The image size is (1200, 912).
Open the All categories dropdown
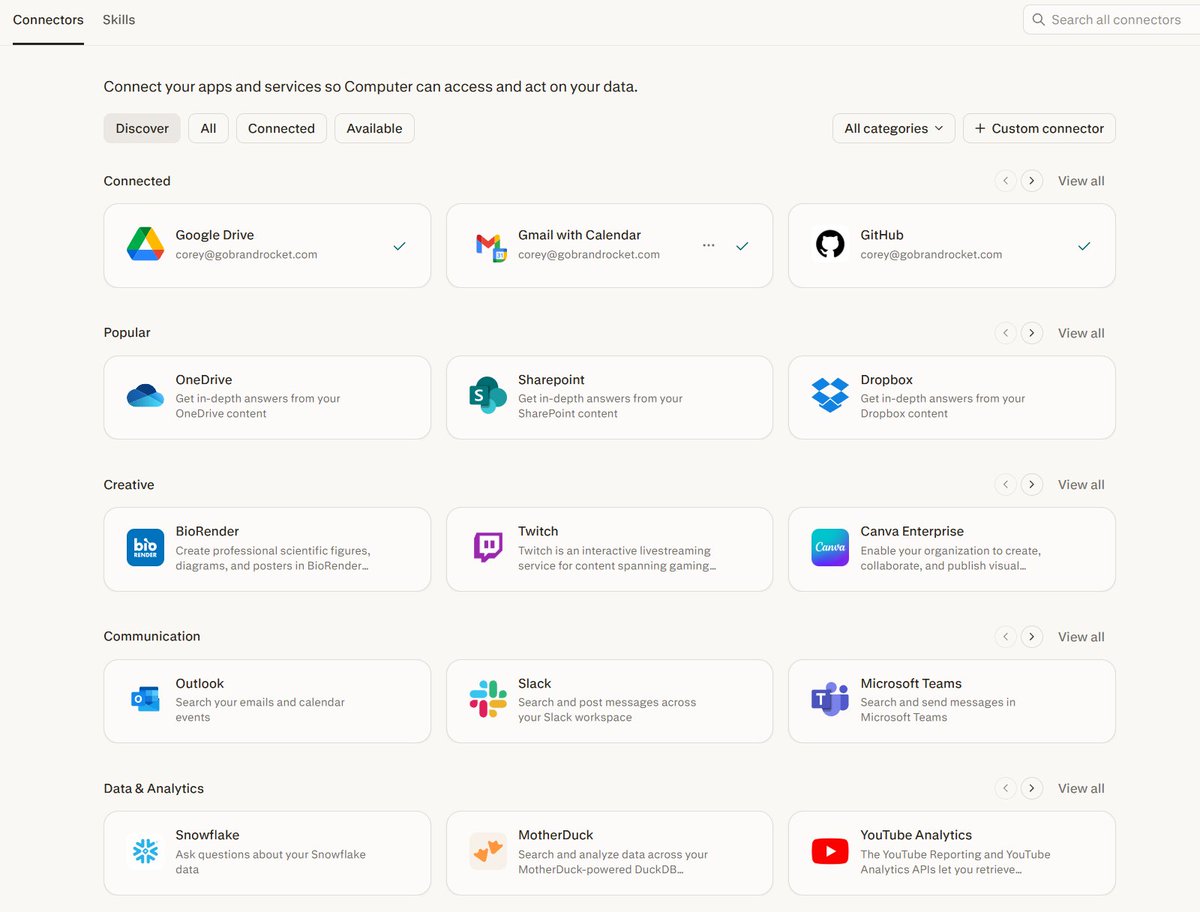coord(893,128)
